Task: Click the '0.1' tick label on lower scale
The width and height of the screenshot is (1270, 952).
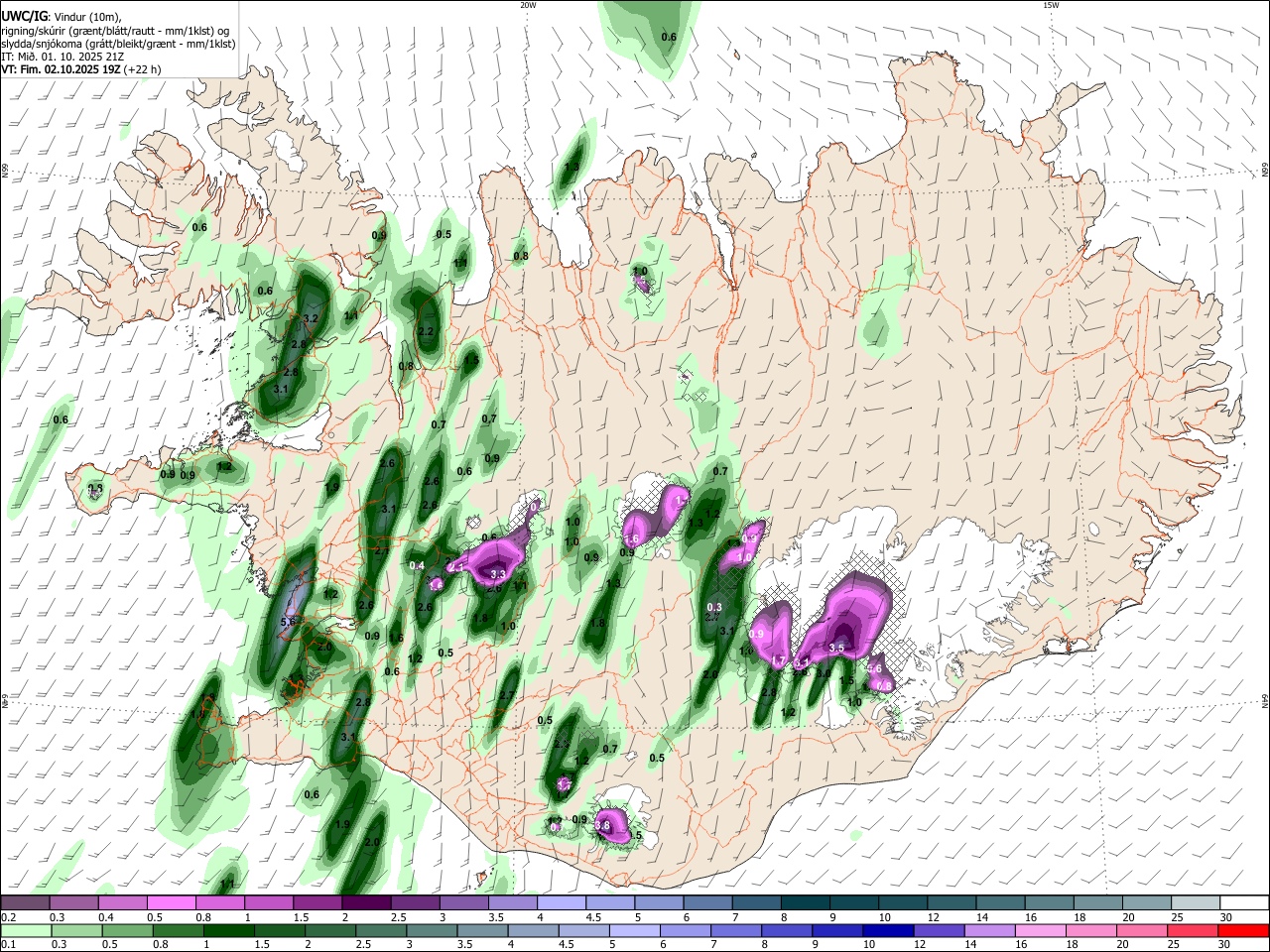Action: click(x=9, y=945)
